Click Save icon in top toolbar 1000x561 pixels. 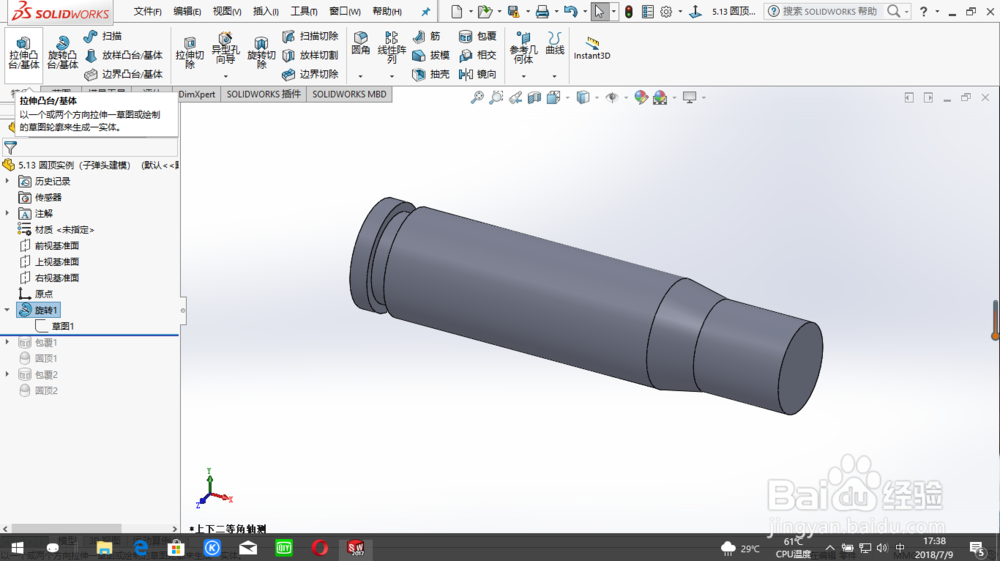point(513,11)
